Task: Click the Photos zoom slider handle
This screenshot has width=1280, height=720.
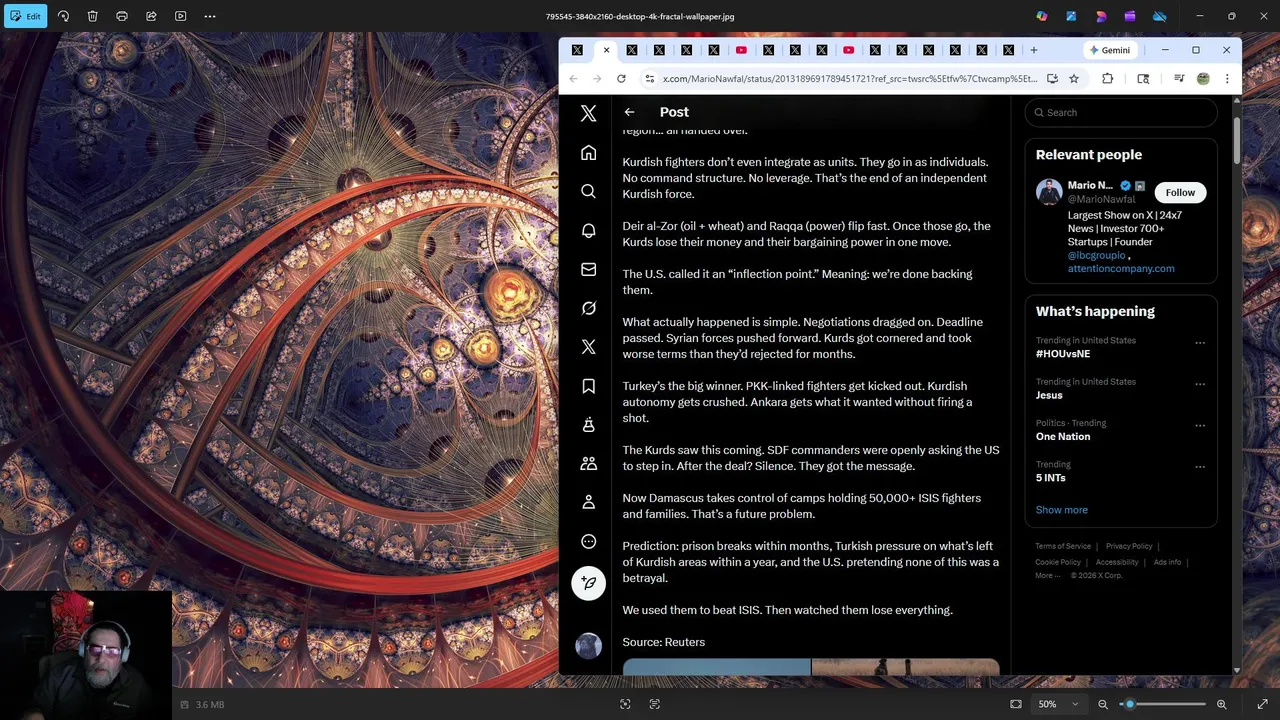Action: click(1130, 704)
